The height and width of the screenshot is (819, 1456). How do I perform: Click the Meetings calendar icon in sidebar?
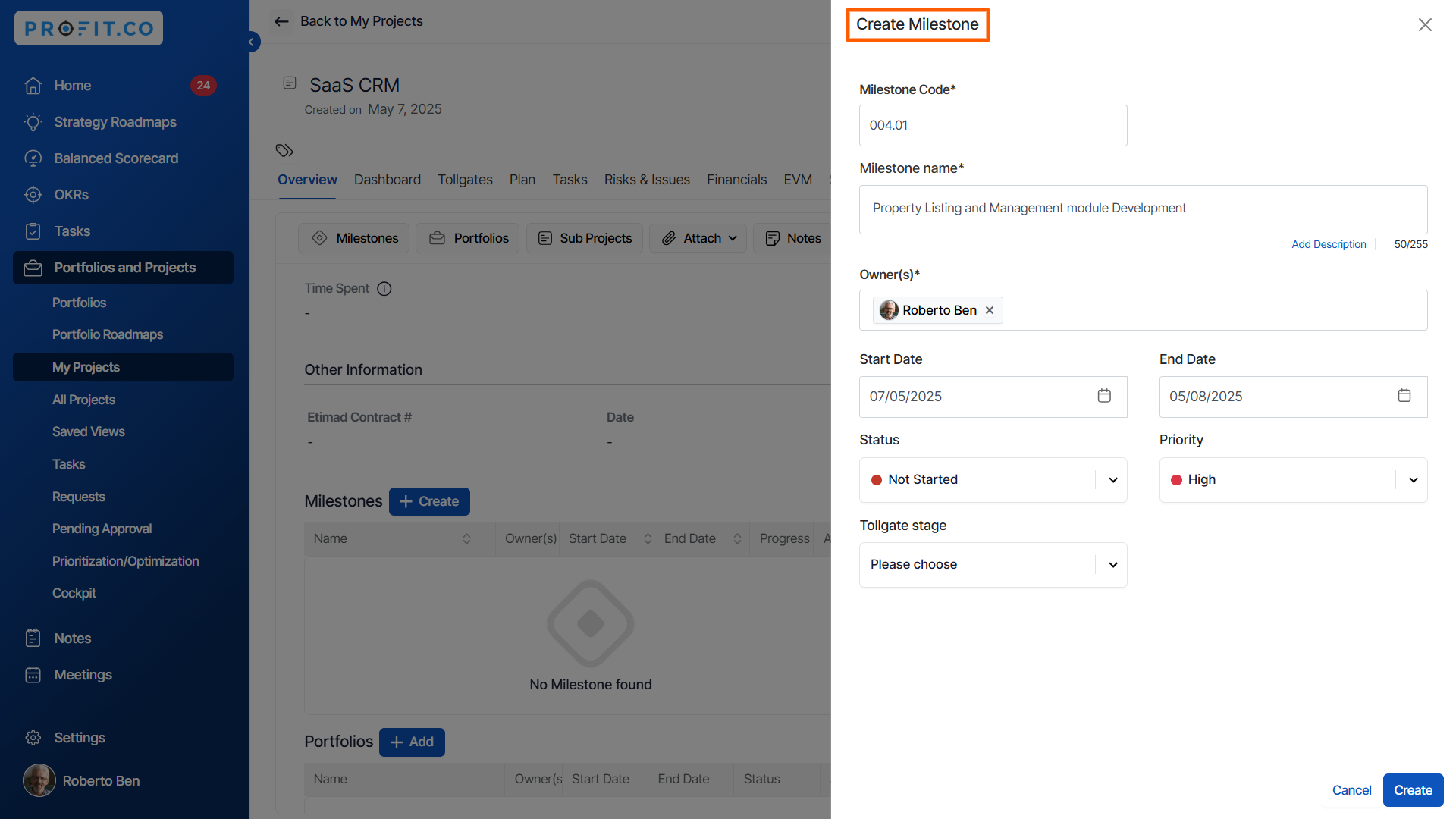point(33,675)
